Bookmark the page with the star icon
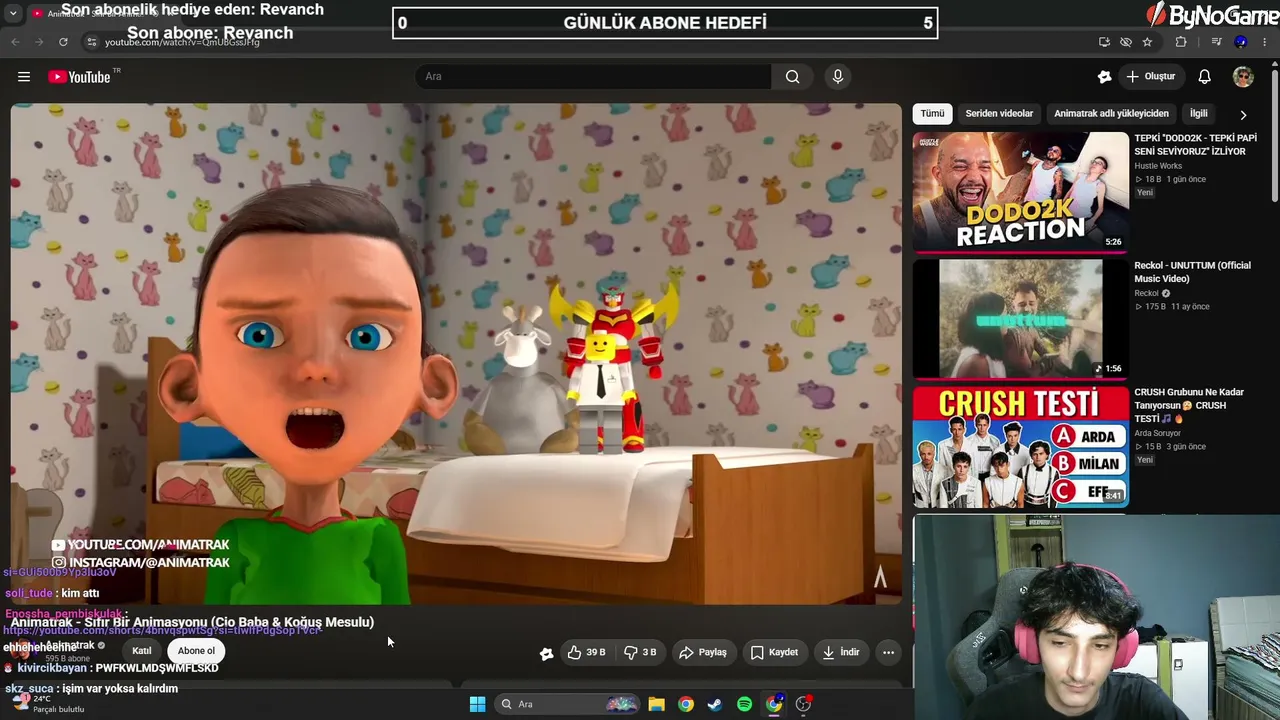The width and height of the screenshot is (1280, 720). [1147, 42]
